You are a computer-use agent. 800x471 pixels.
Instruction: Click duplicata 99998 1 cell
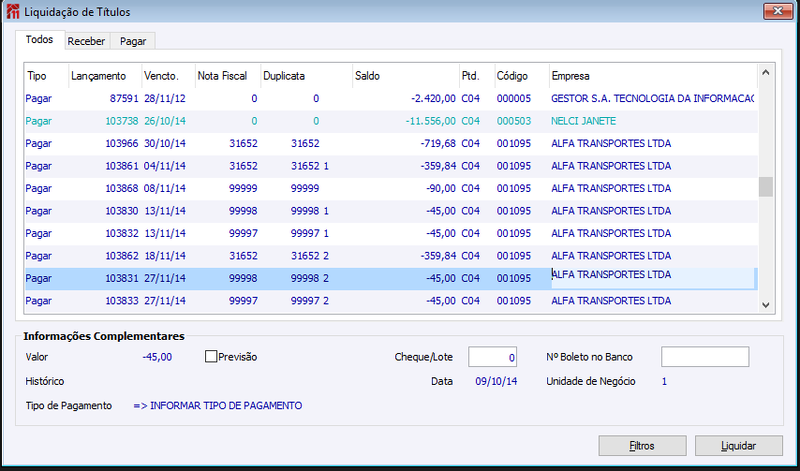pyautogui.click(x=310, y=211)
